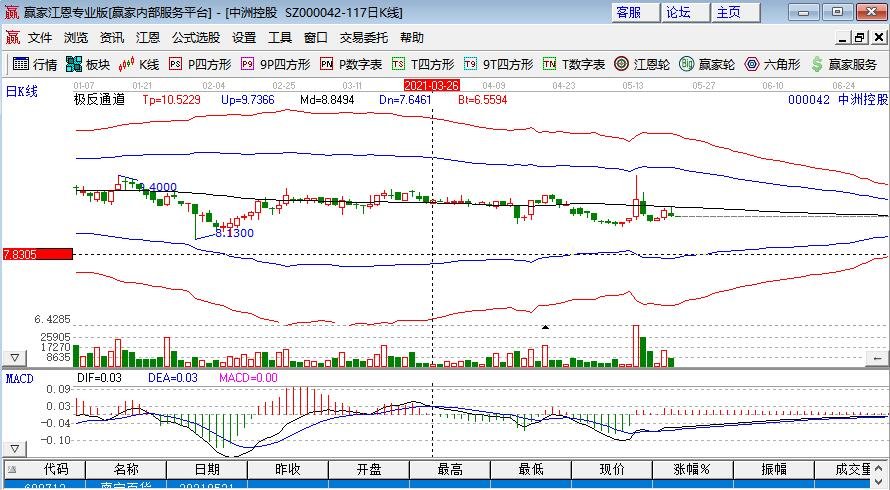Screen dimensions: 890x490
Task: Click the MACD indicator label
Action: 19,379
